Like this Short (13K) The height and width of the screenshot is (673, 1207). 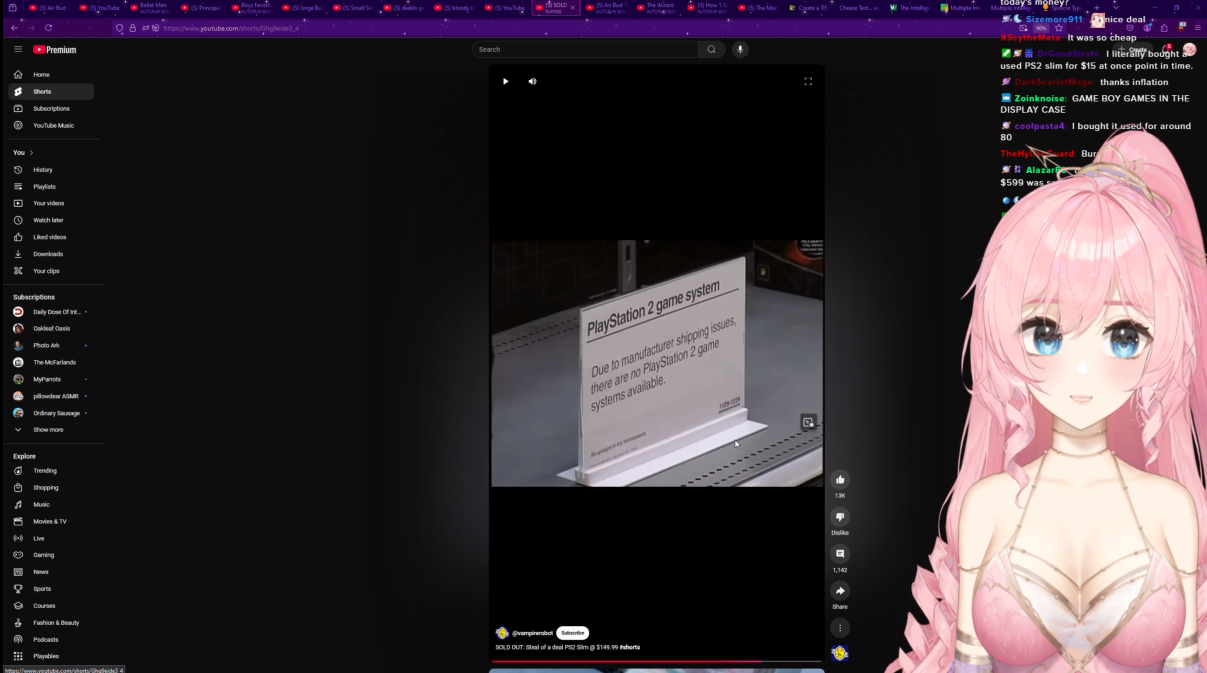point(840,480)
